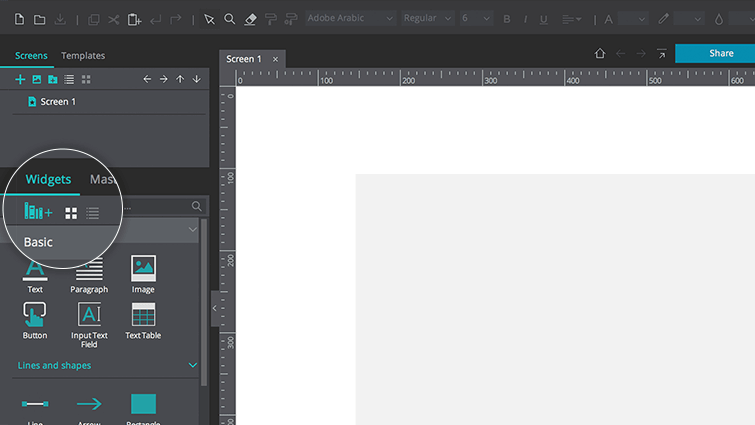Select the Text widget
The image size is (755, 425).
pos(35,274)
